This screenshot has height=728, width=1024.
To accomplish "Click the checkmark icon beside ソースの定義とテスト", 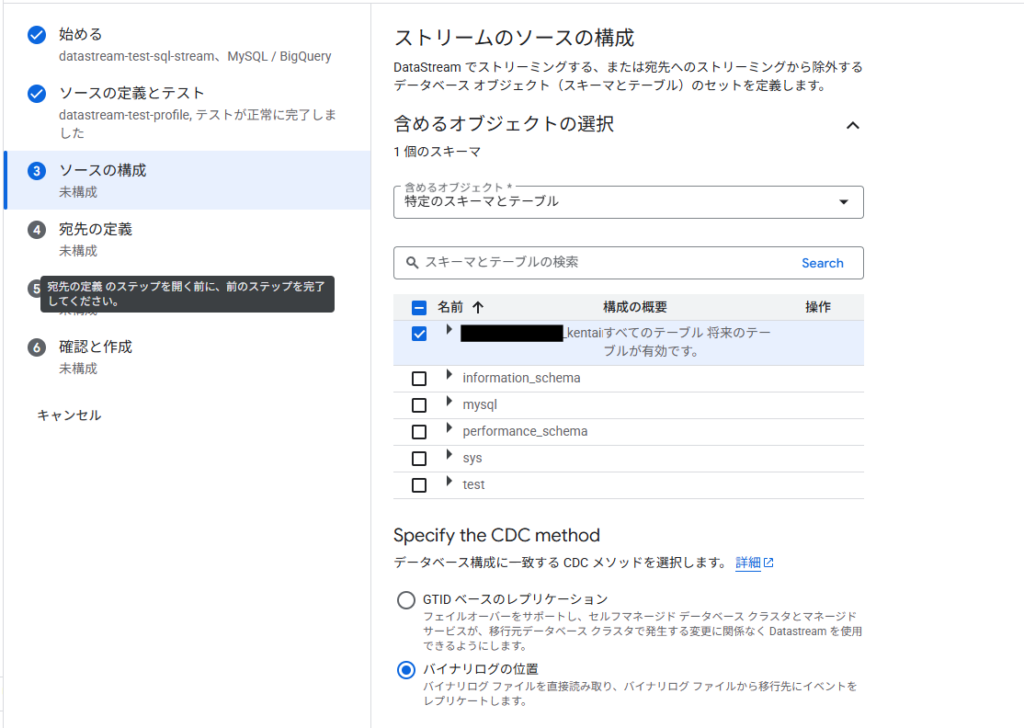I will tap(37, 94).
